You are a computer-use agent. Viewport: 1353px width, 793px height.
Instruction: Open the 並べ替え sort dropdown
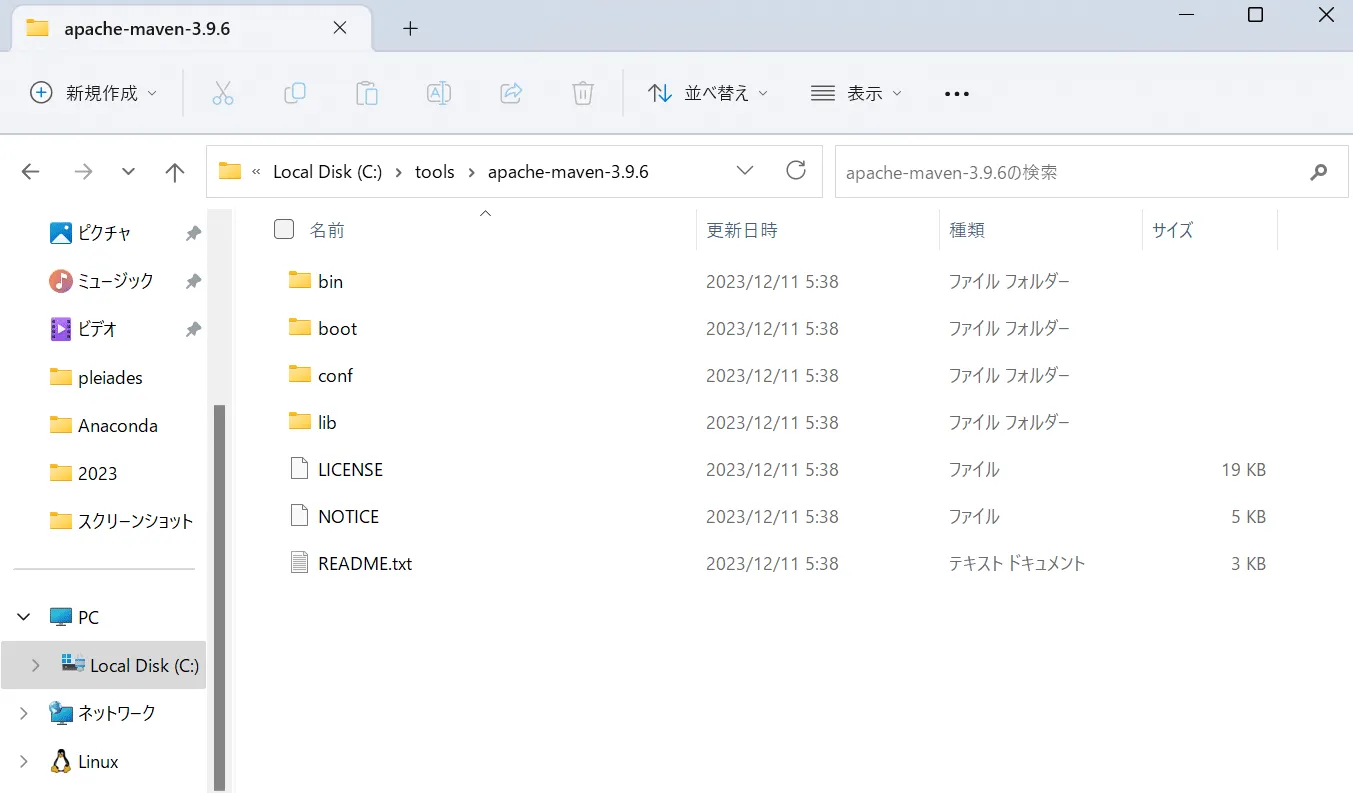(x=708, y=93)
